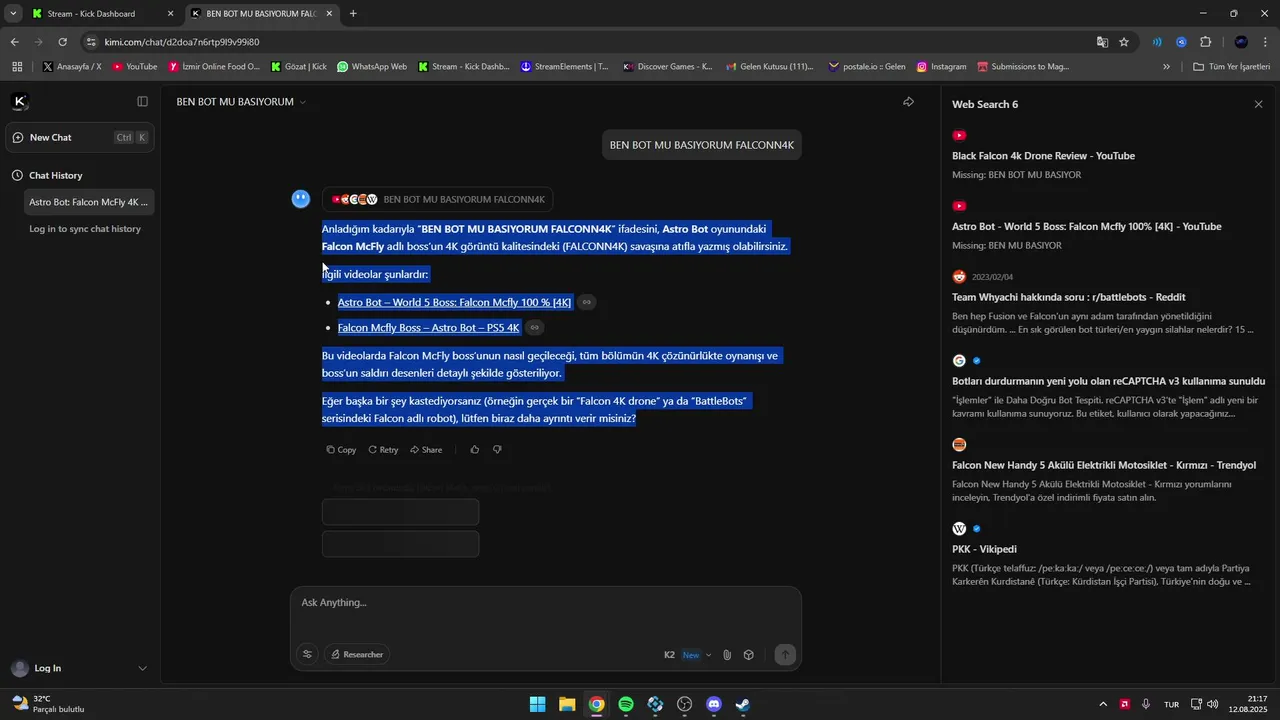Click Log in to sync chat history
This screenshot has width=1280, height=720.
tap(85, 229)
